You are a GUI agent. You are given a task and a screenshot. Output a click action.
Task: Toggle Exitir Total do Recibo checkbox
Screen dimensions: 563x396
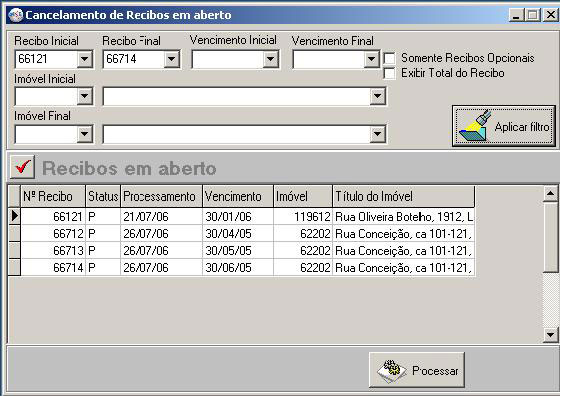click(x=390, y=73)
